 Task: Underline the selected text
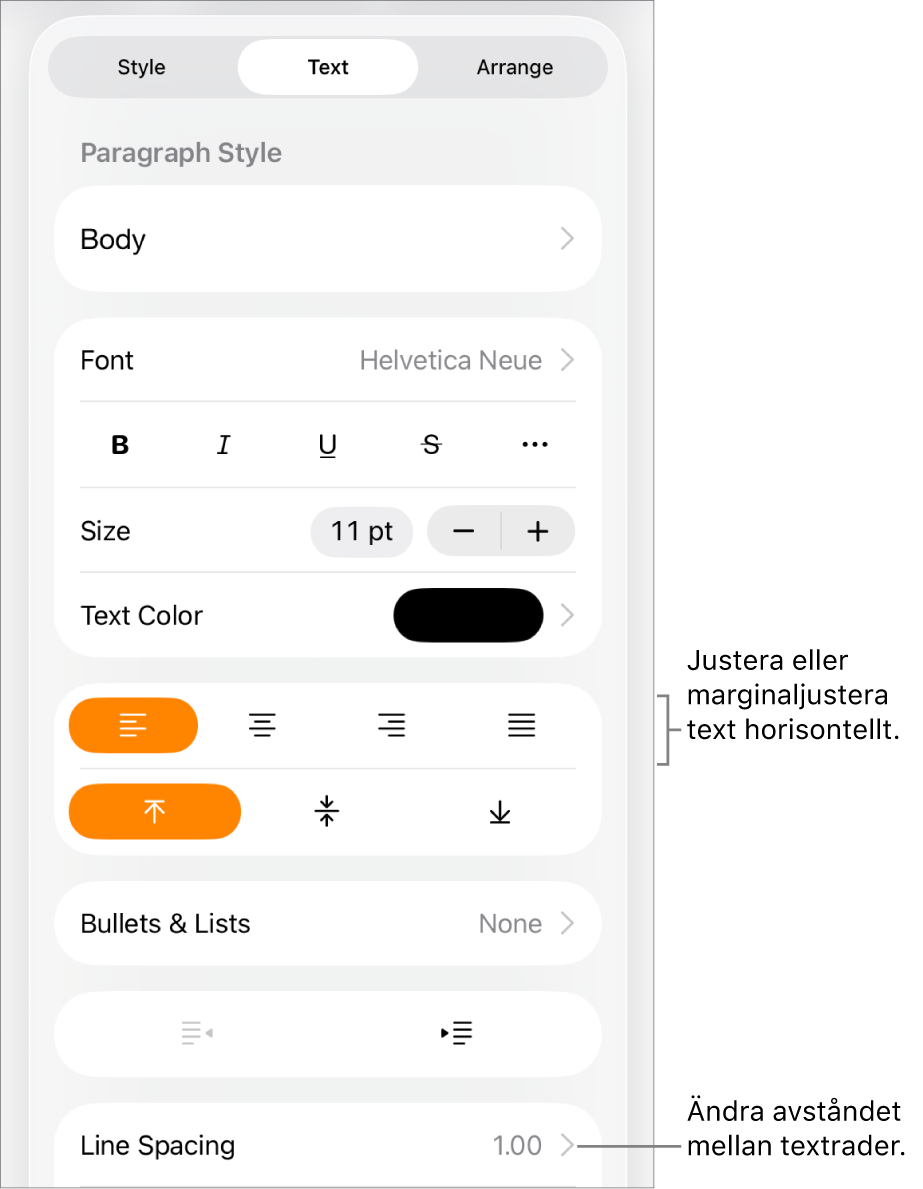[x=328, y=446]
